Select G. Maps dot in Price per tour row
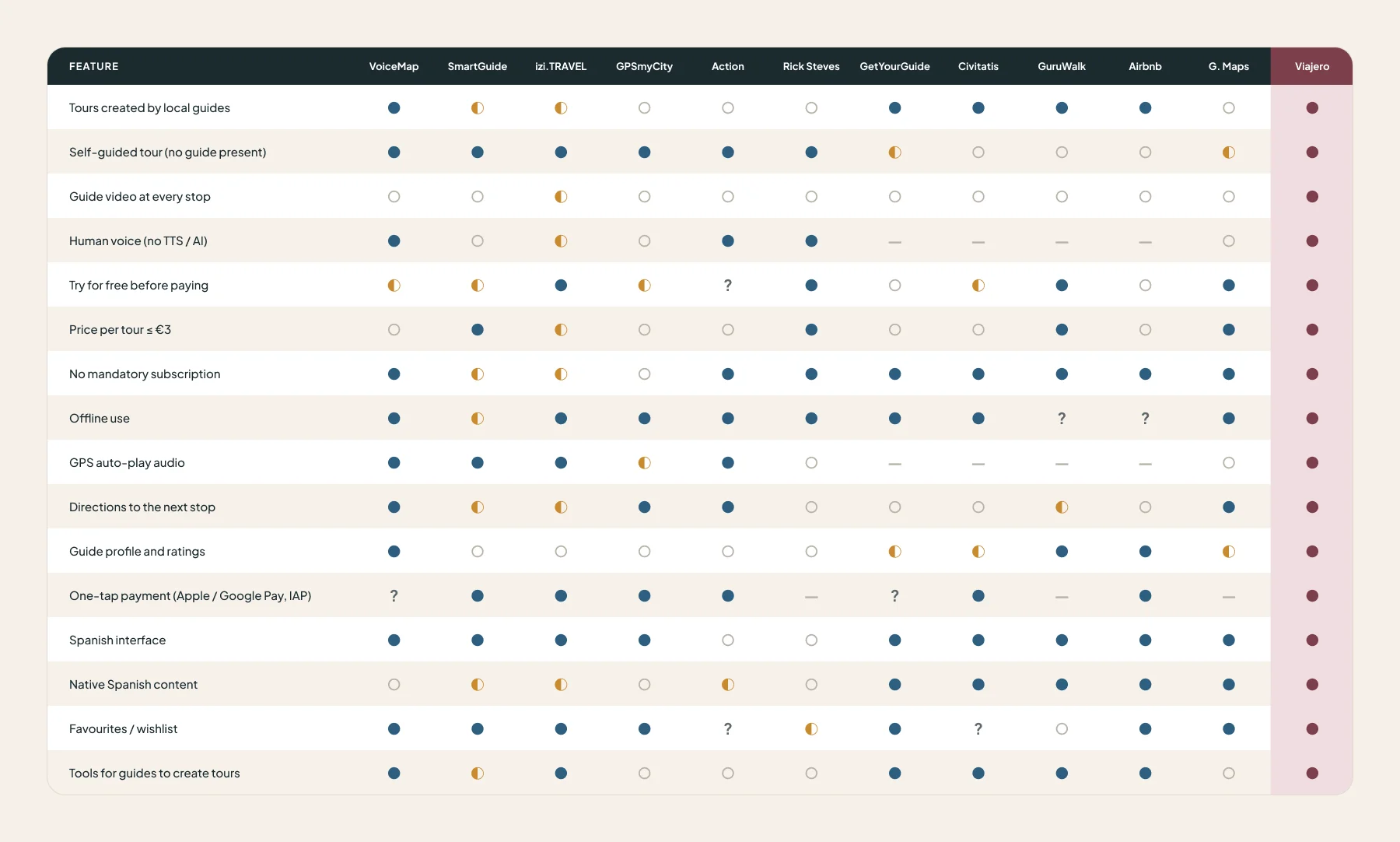Viewport: 1400px width, 842px height. coord(1229,330)
